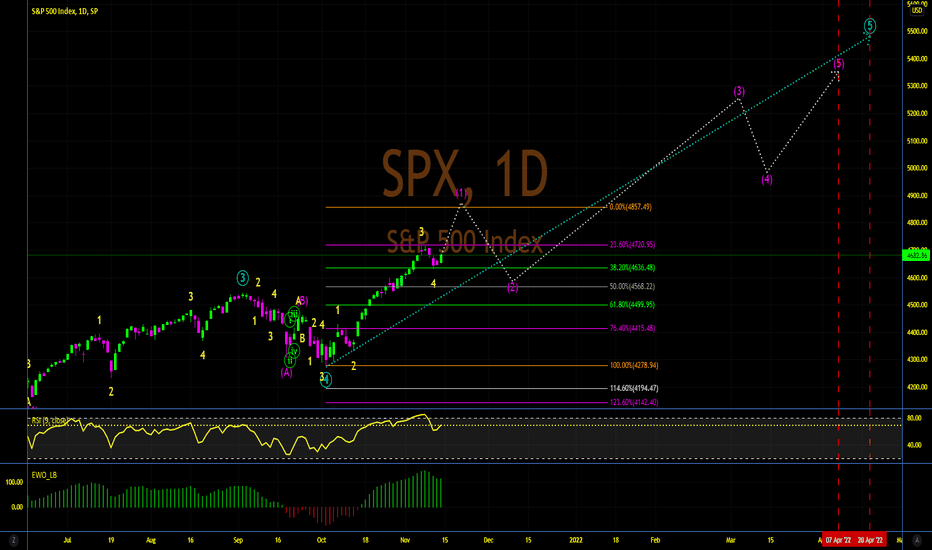
Task: Select the magenta (5) wave label
Action: 838,64
